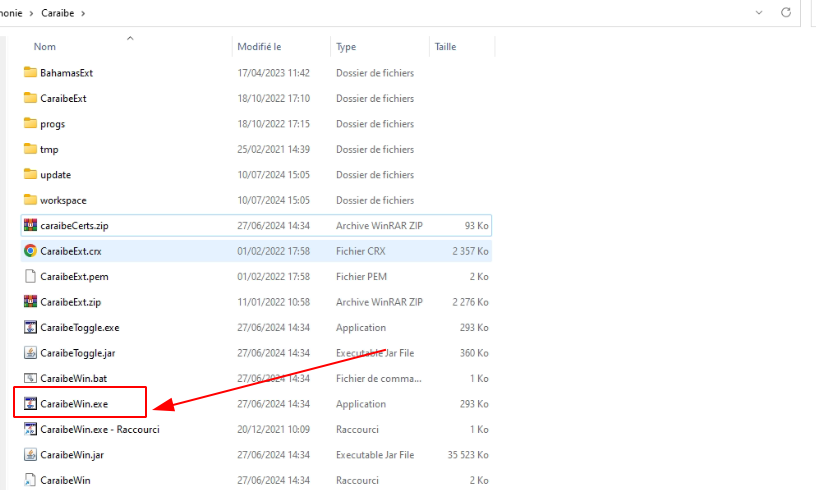Viewport: 816px width, 490px height.
Task: Select the CaraibeWin.exe - Raccourci name
Action: tap(100, 430)
